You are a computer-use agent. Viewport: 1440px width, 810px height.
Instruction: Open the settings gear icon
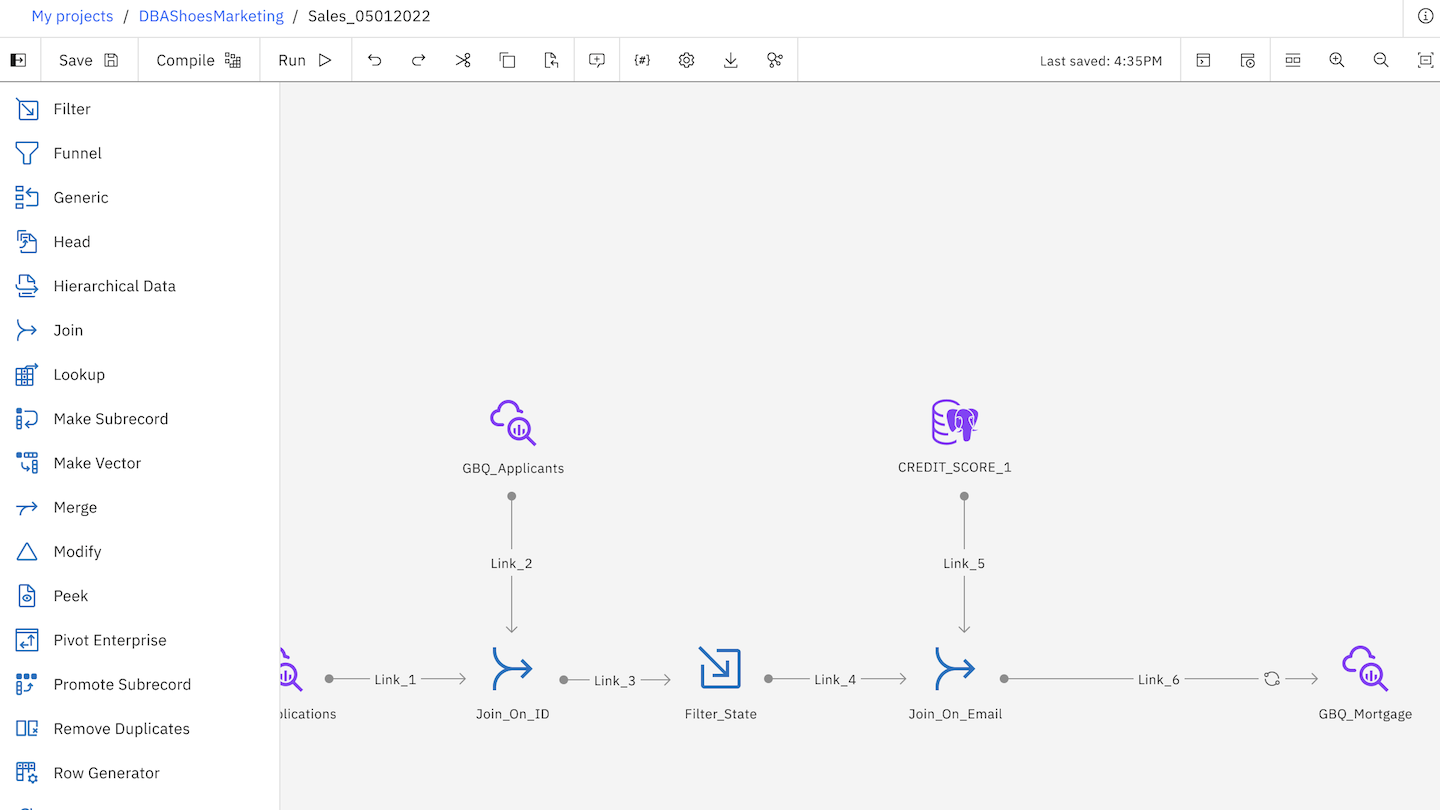[x=686, y=60]
